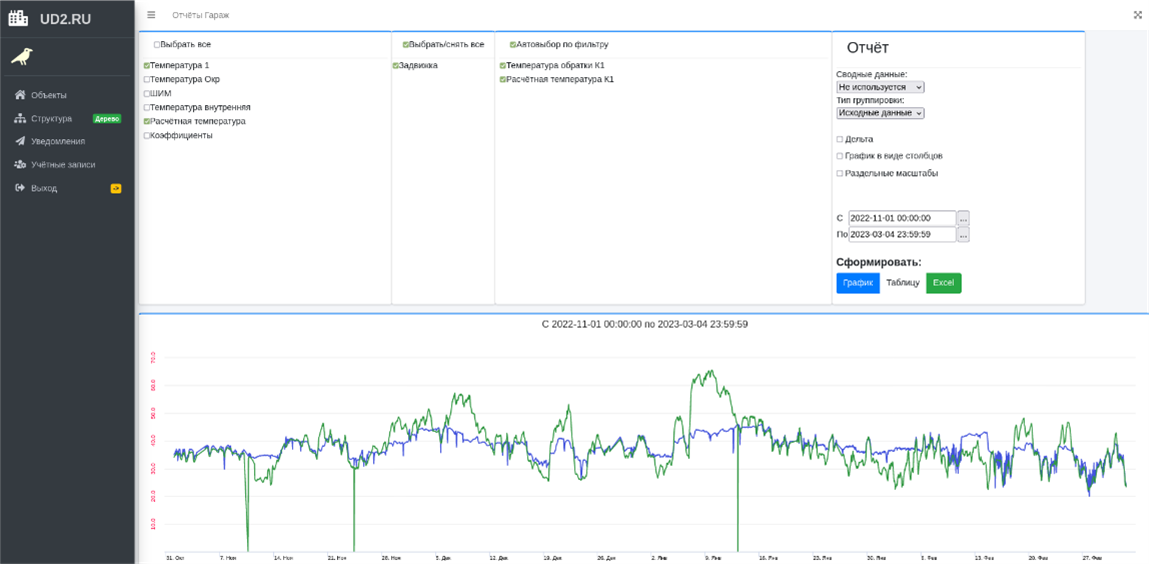
Task: Click the yellow badge next to Выход
Action: coord(116,188)
